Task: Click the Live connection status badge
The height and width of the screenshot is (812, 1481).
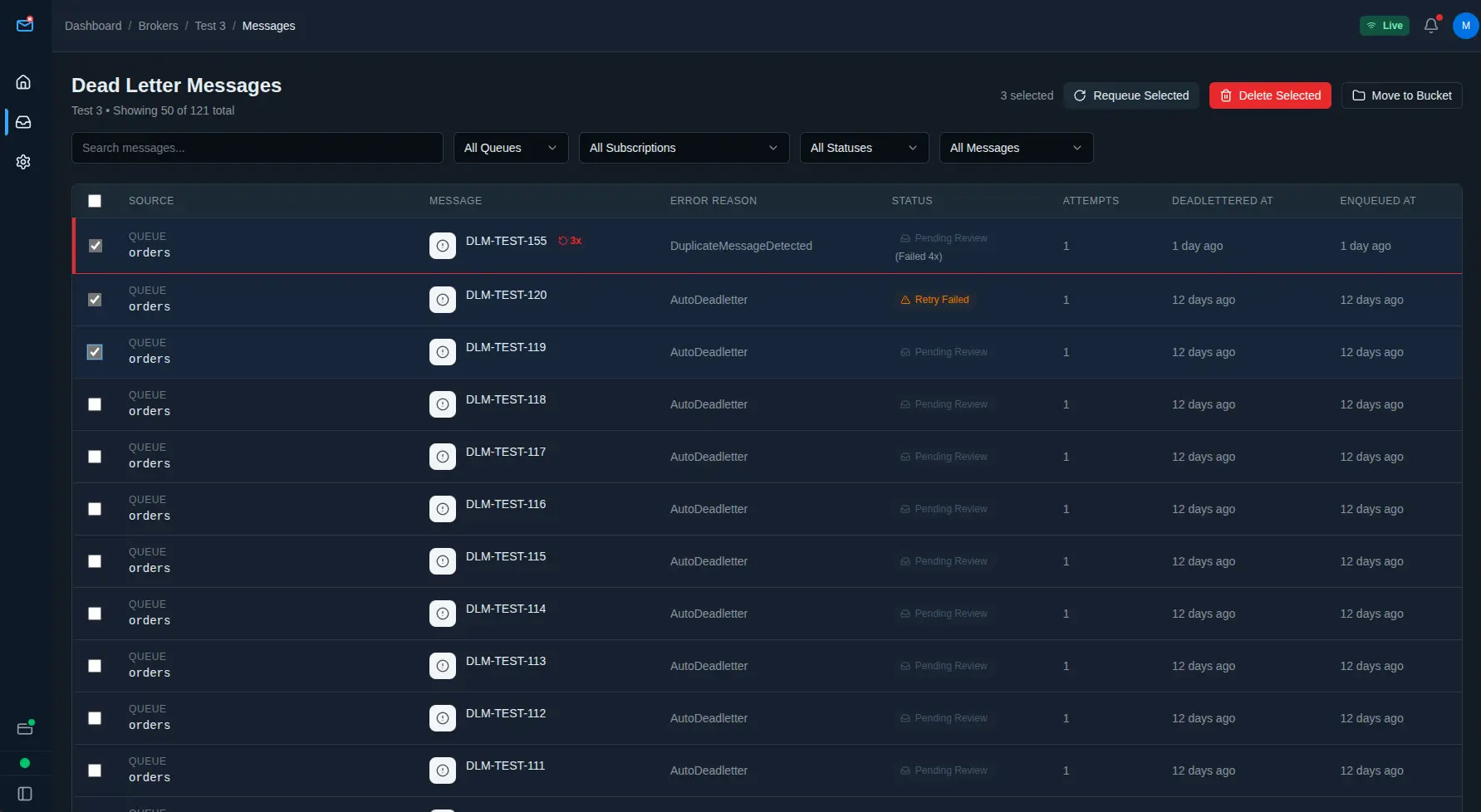Action: (x=1384, y=26)
